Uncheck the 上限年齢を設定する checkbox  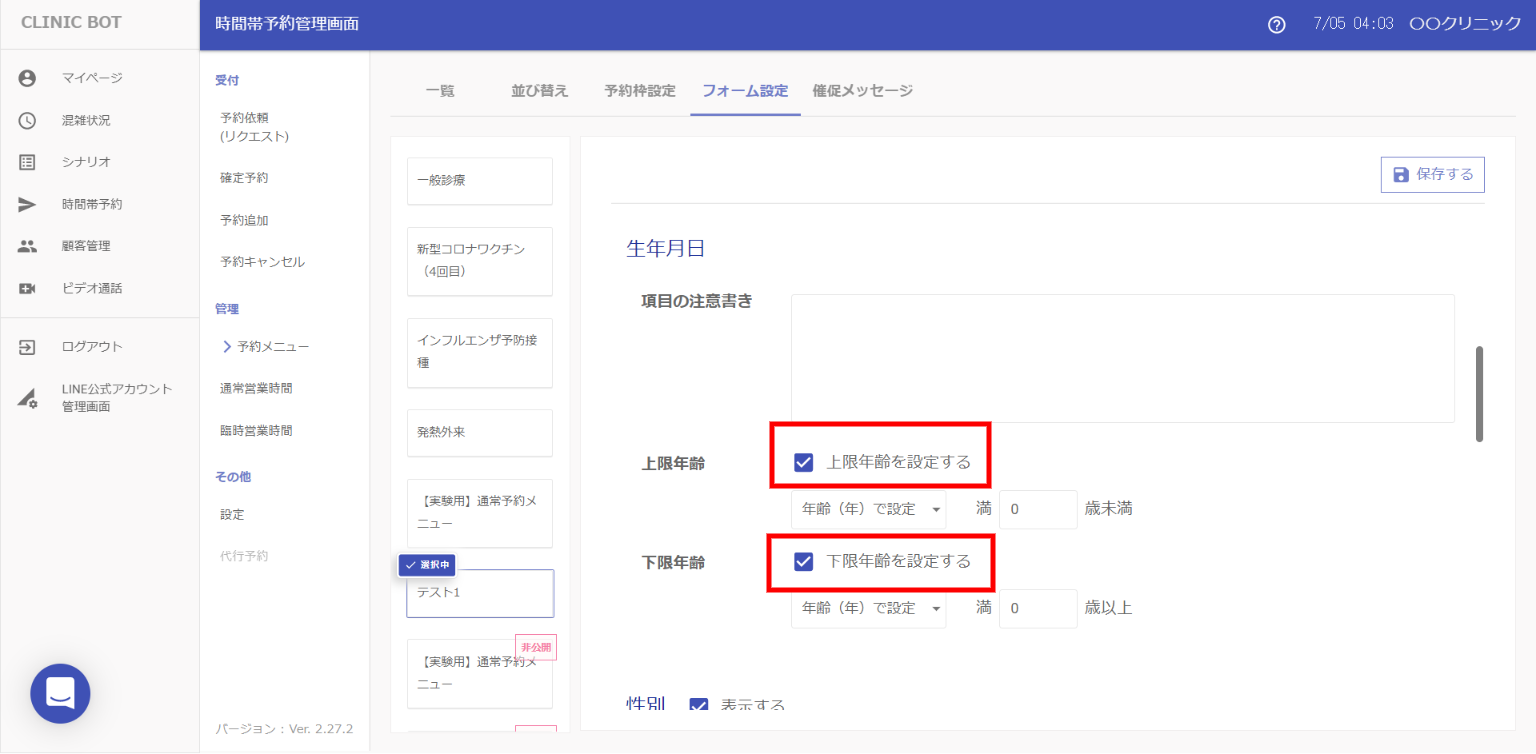(803, 462)
